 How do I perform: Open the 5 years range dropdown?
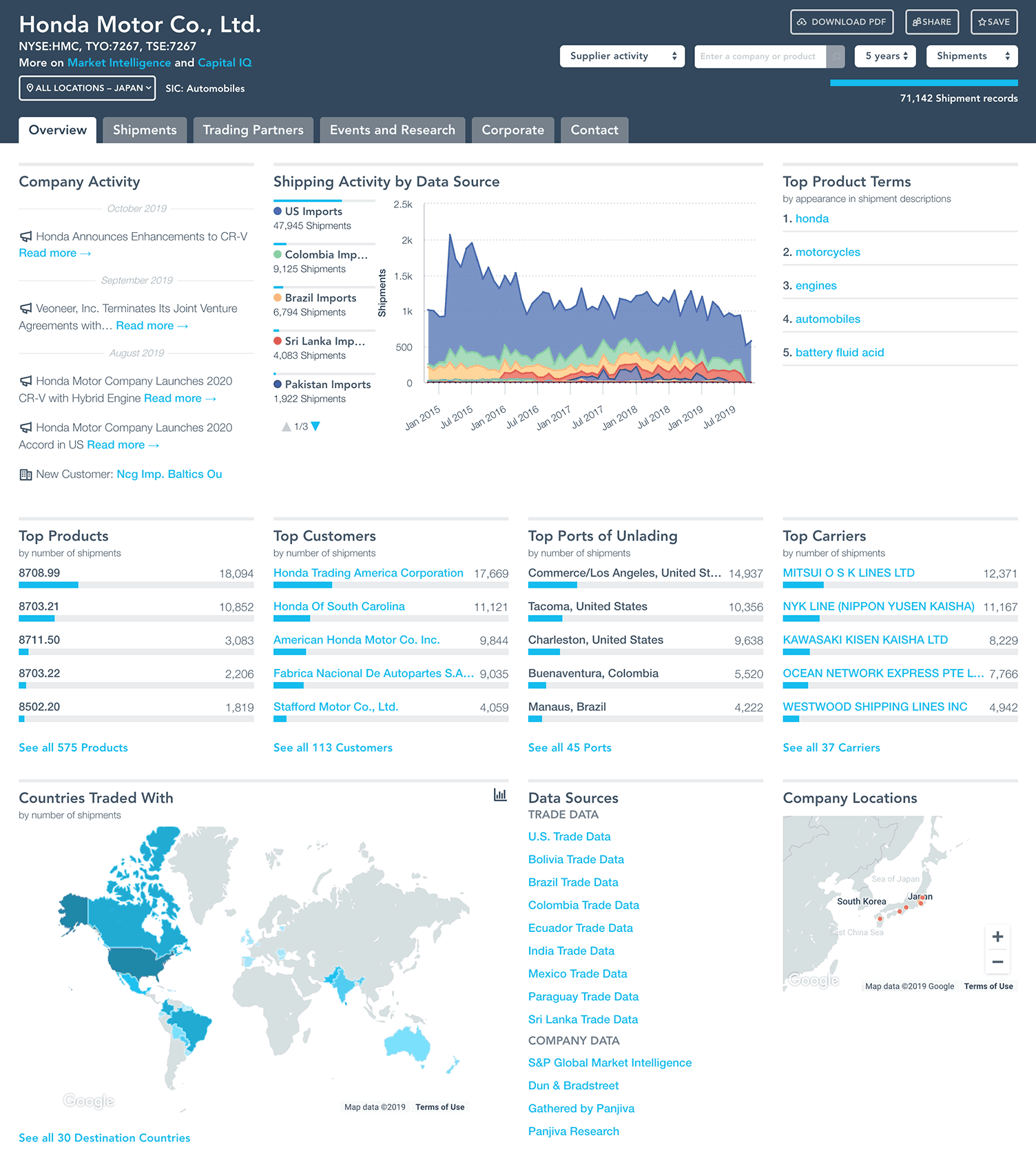885,56
